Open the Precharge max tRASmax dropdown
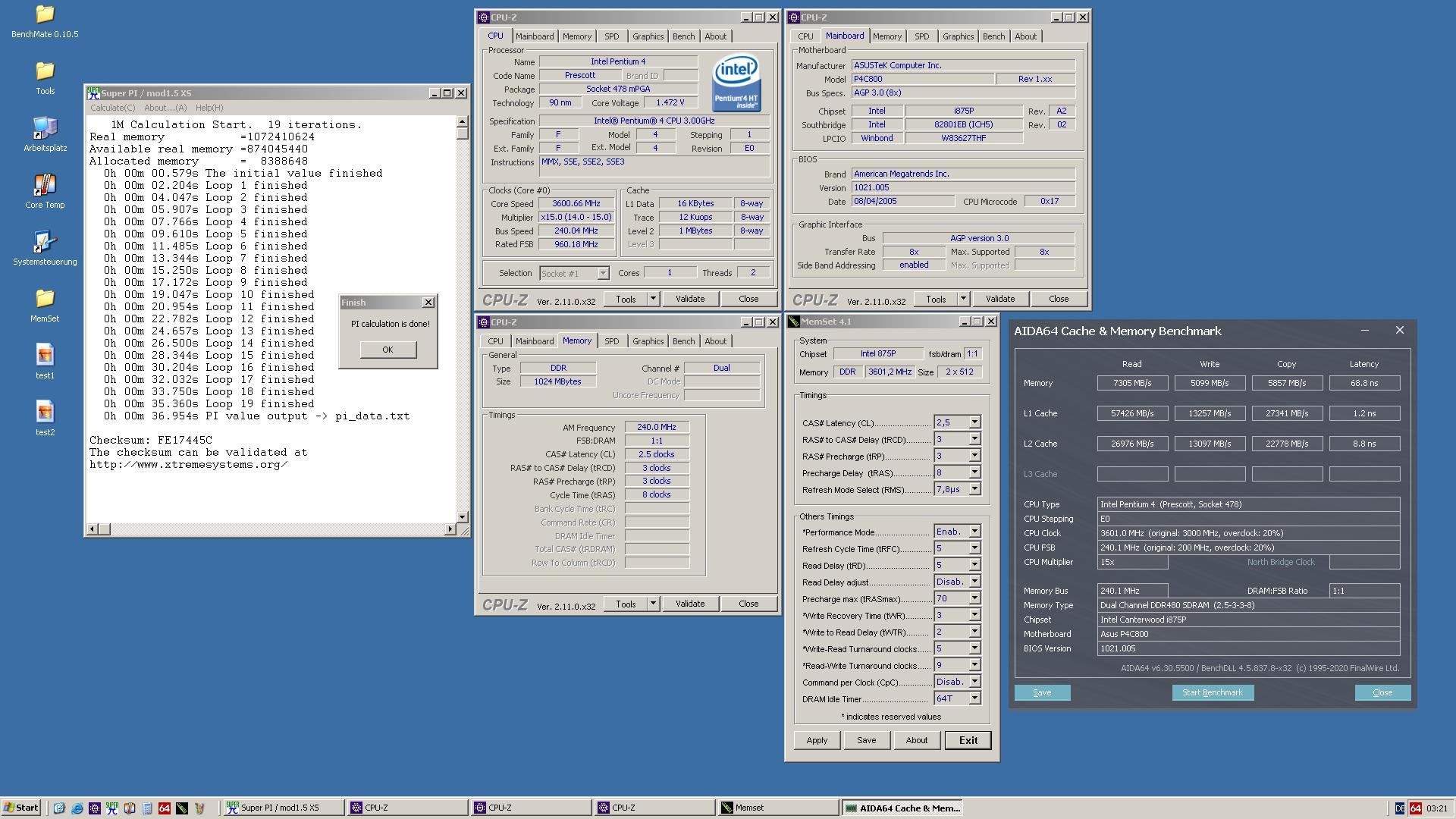 tap(974, 598)
